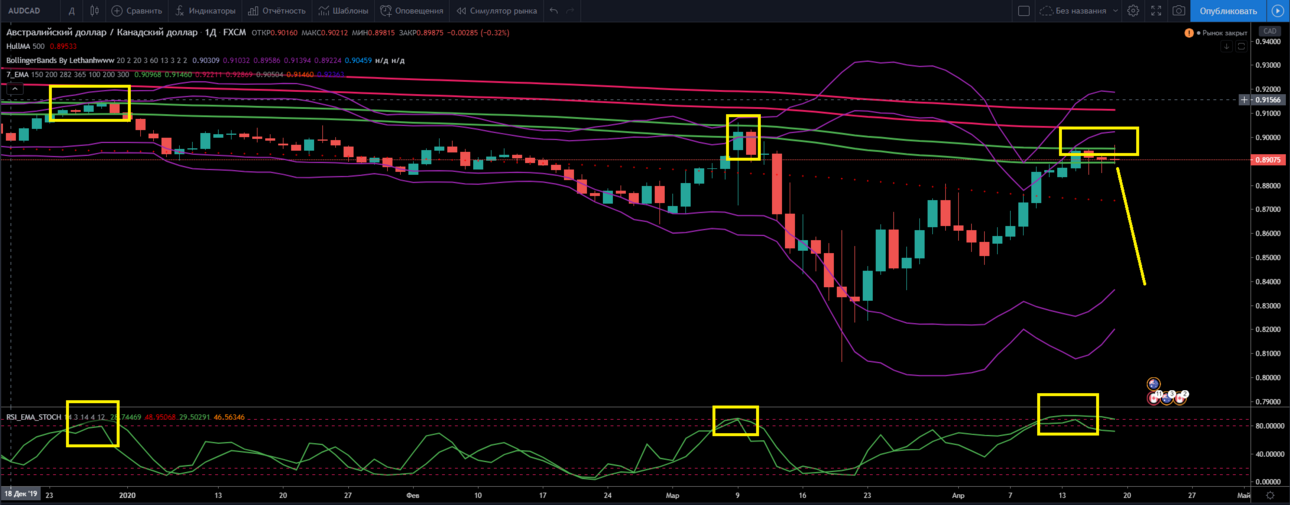Open the Индикаторы indicators menu
Viewport: 1290px width, 505px height.
tap(205, 11)
